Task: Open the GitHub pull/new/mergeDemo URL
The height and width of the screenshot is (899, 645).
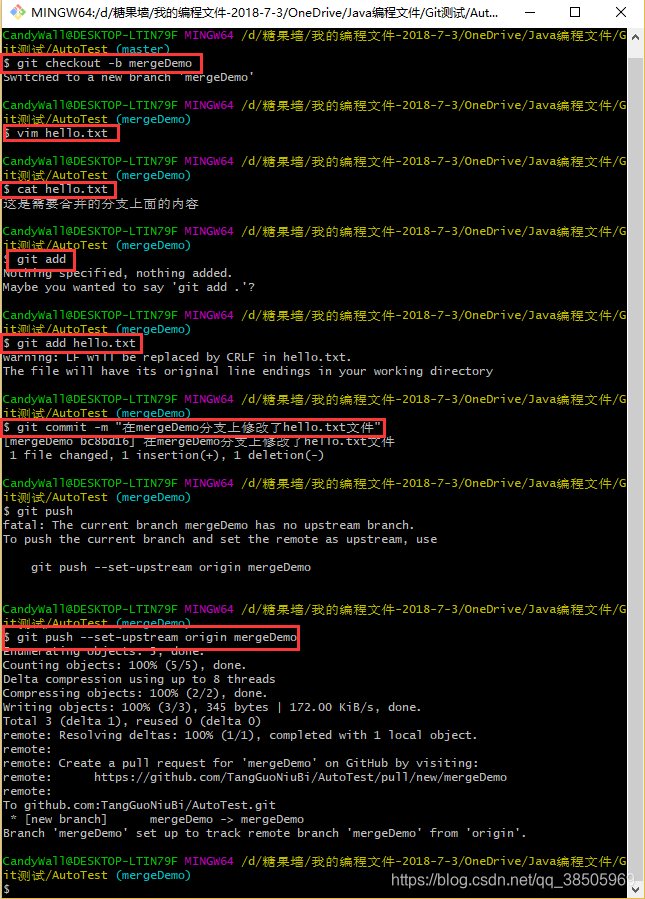Action: click(x=300, y=777)
